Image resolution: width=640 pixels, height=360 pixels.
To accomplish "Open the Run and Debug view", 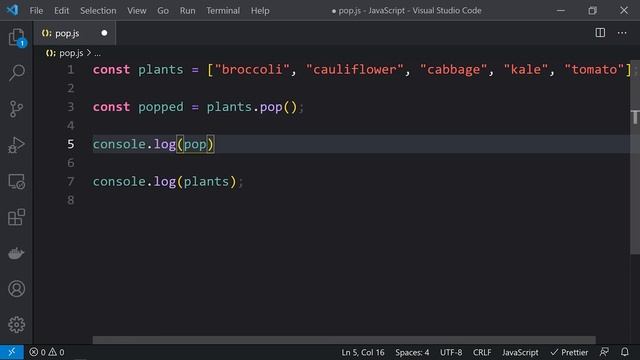I will (x=17, y=145).
